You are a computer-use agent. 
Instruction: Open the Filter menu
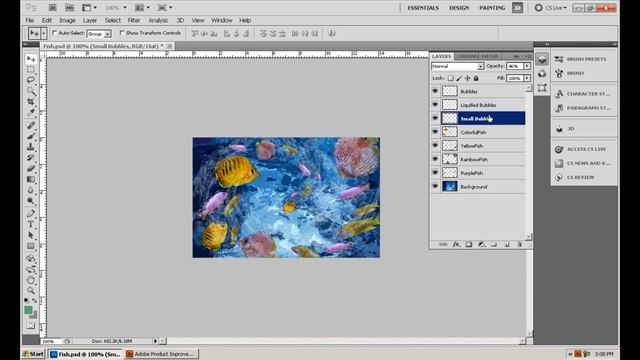coord(133,20)
